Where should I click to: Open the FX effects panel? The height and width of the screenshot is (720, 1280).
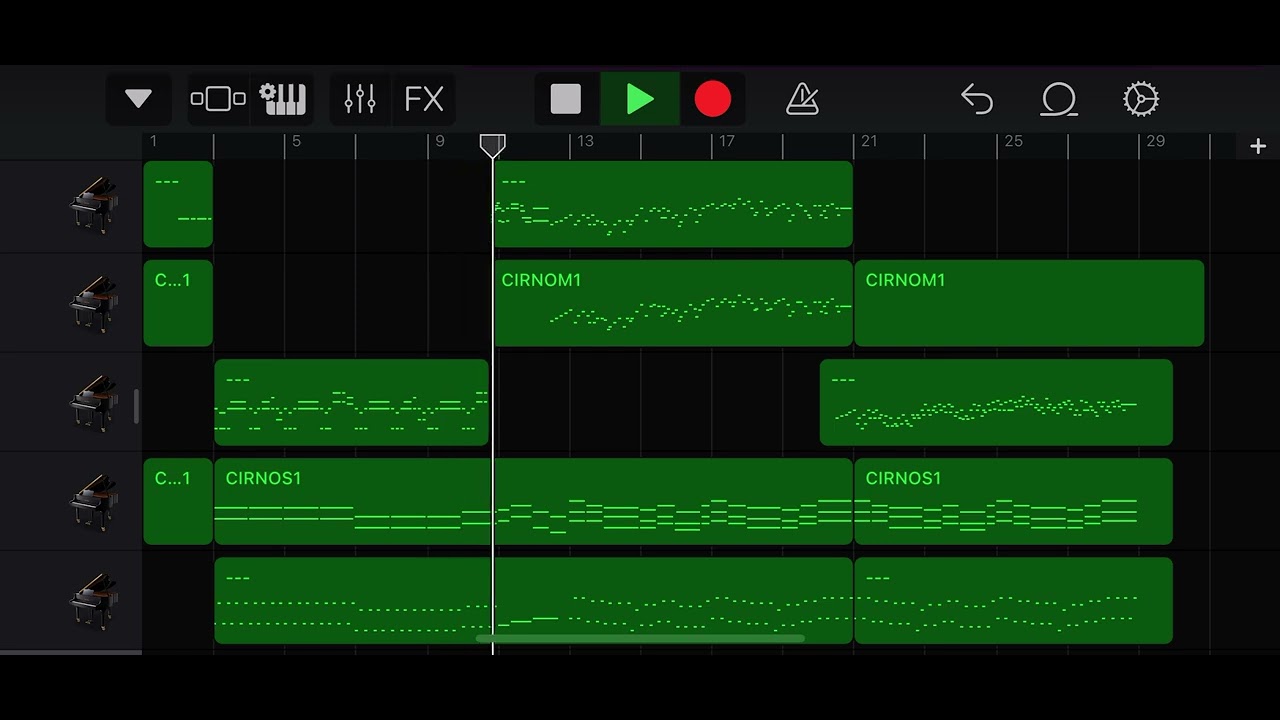(x=424, y=99)
